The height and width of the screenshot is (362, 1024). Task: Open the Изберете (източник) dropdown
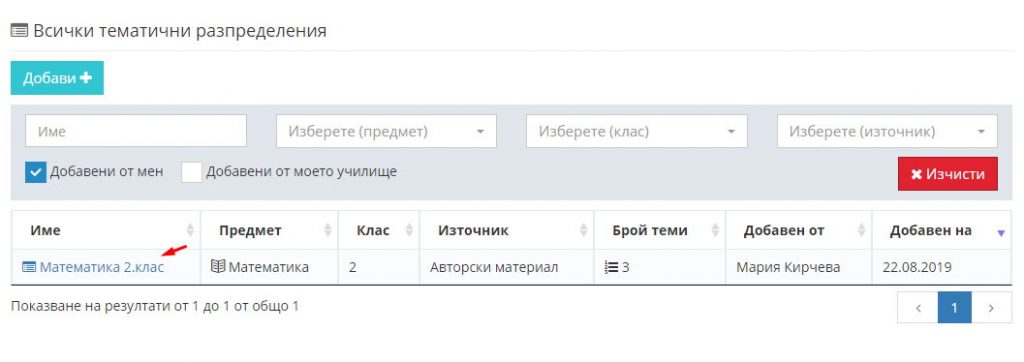[x=887, y=131]
